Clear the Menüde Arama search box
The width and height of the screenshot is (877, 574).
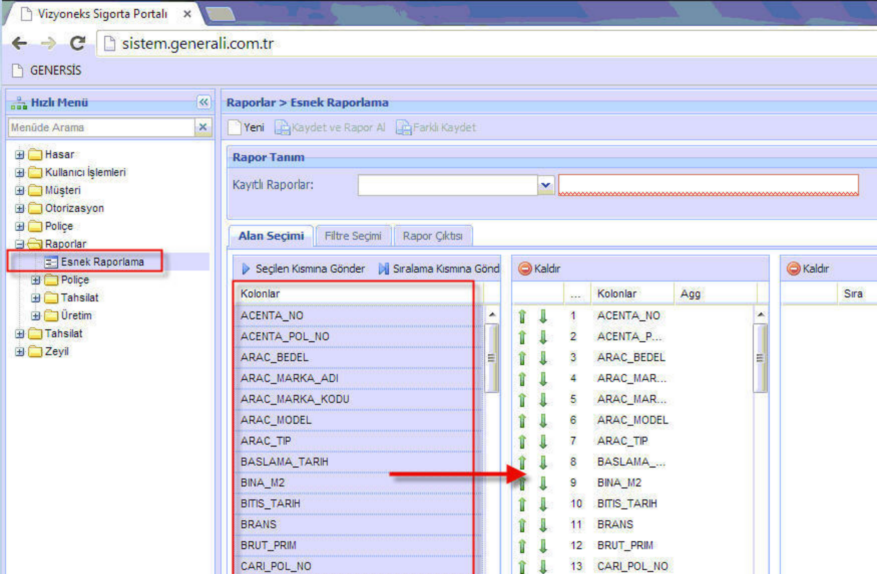click(x=202, y=127)
